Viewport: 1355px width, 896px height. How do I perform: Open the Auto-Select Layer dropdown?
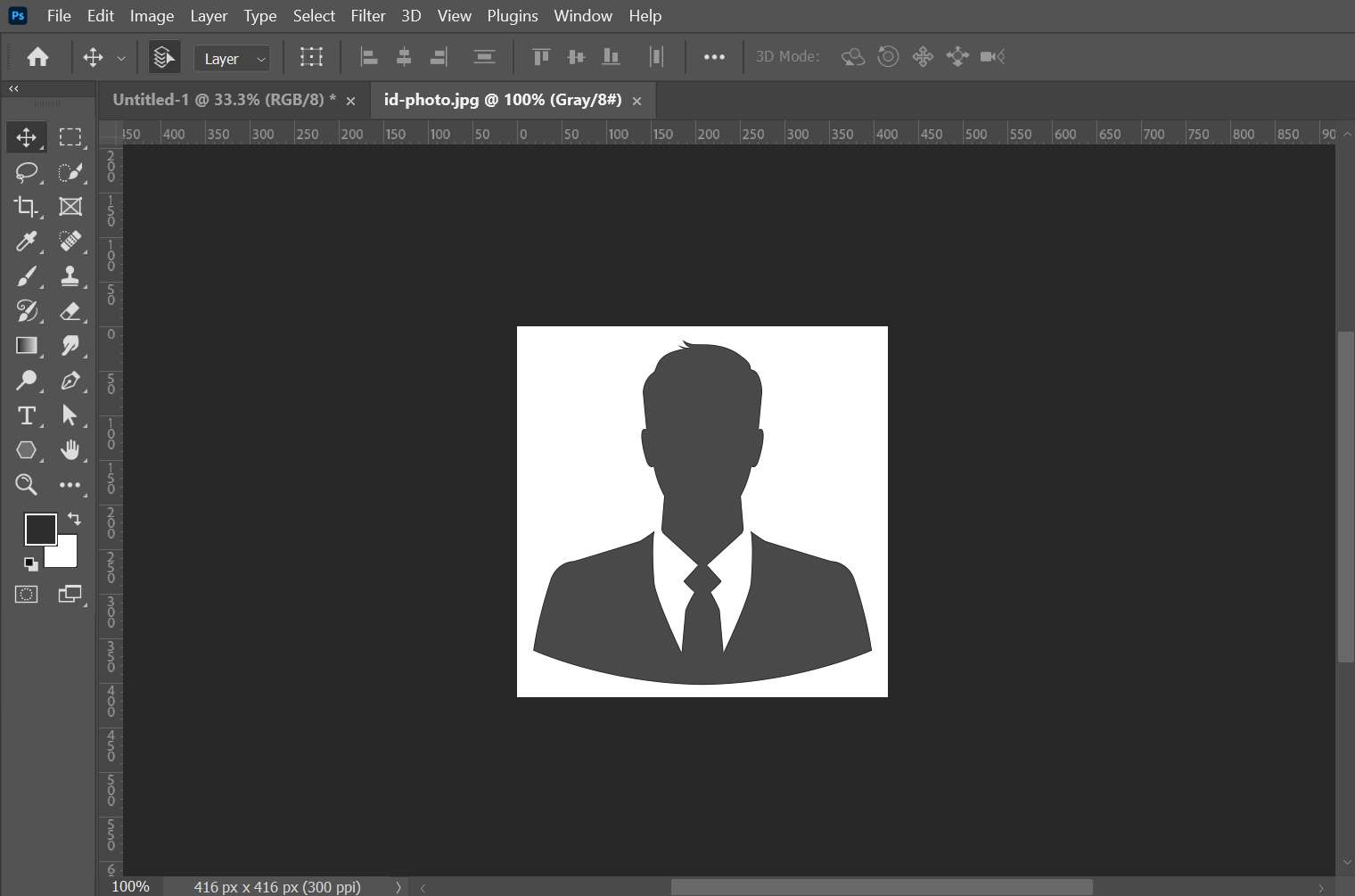tap(231, 58)
